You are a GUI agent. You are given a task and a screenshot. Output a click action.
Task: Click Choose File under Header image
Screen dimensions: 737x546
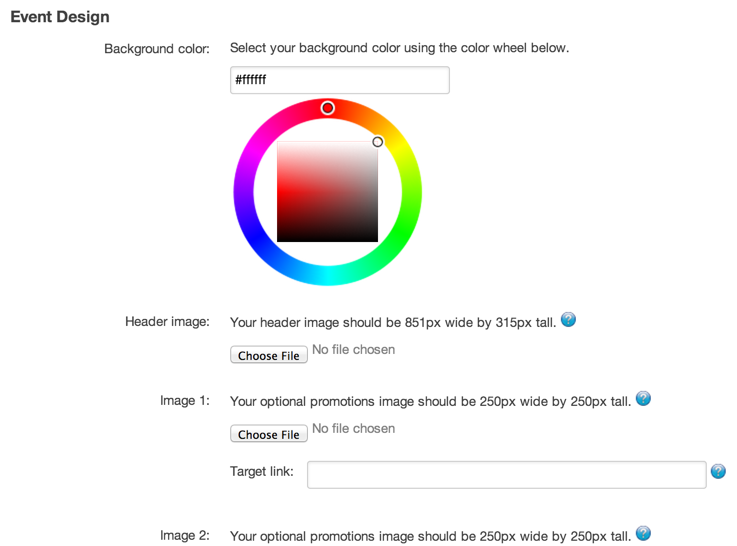pyautogui.click(x=269, y=355)
